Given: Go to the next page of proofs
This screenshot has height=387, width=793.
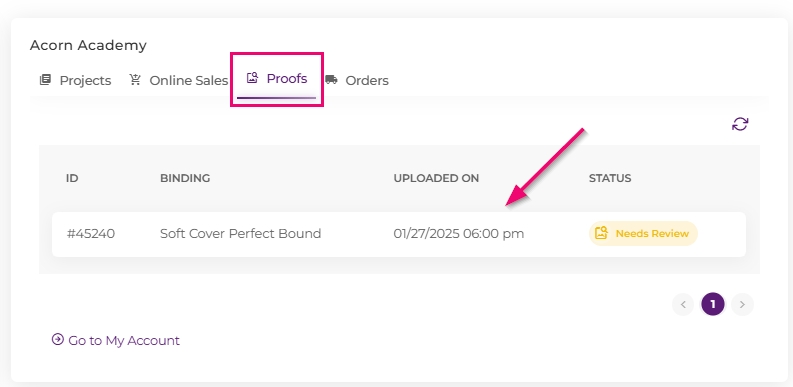Looking at the screenshot, I should tap(742, 305).
